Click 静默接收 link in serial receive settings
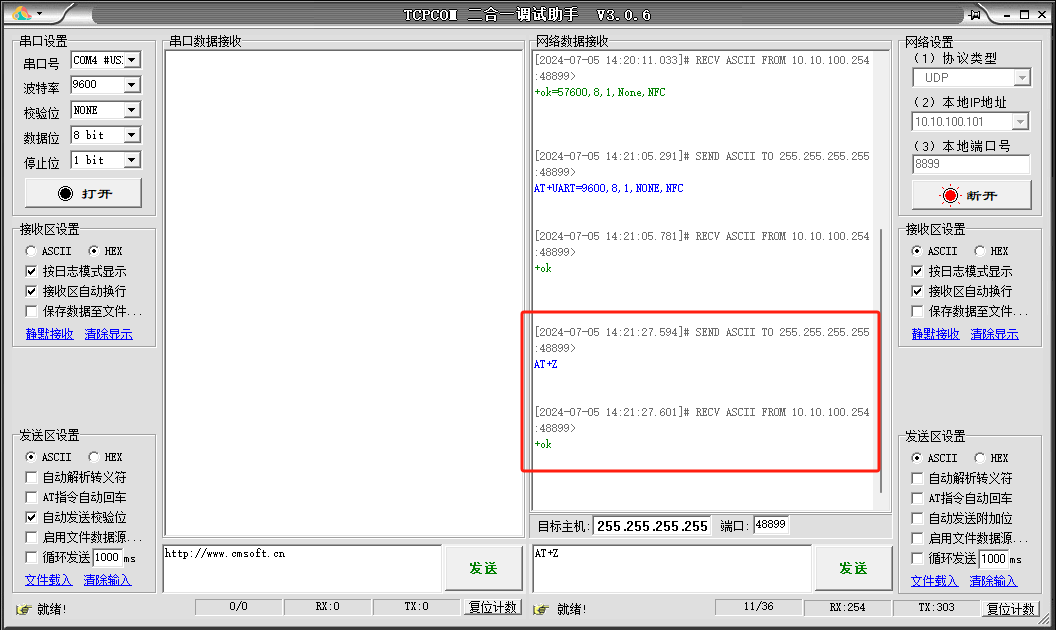 (x=50, y=334)
